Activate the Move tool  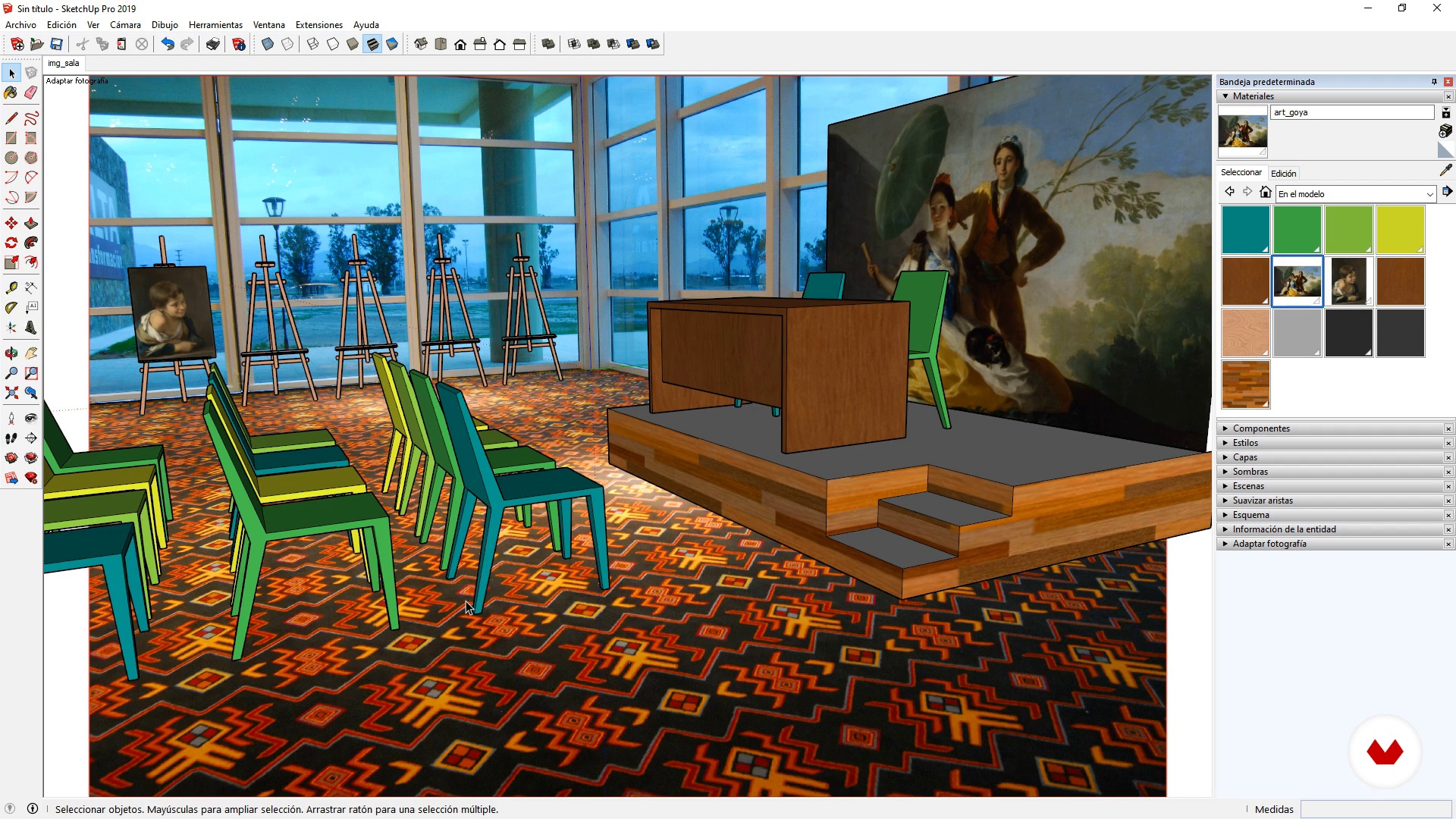point(11,223)
